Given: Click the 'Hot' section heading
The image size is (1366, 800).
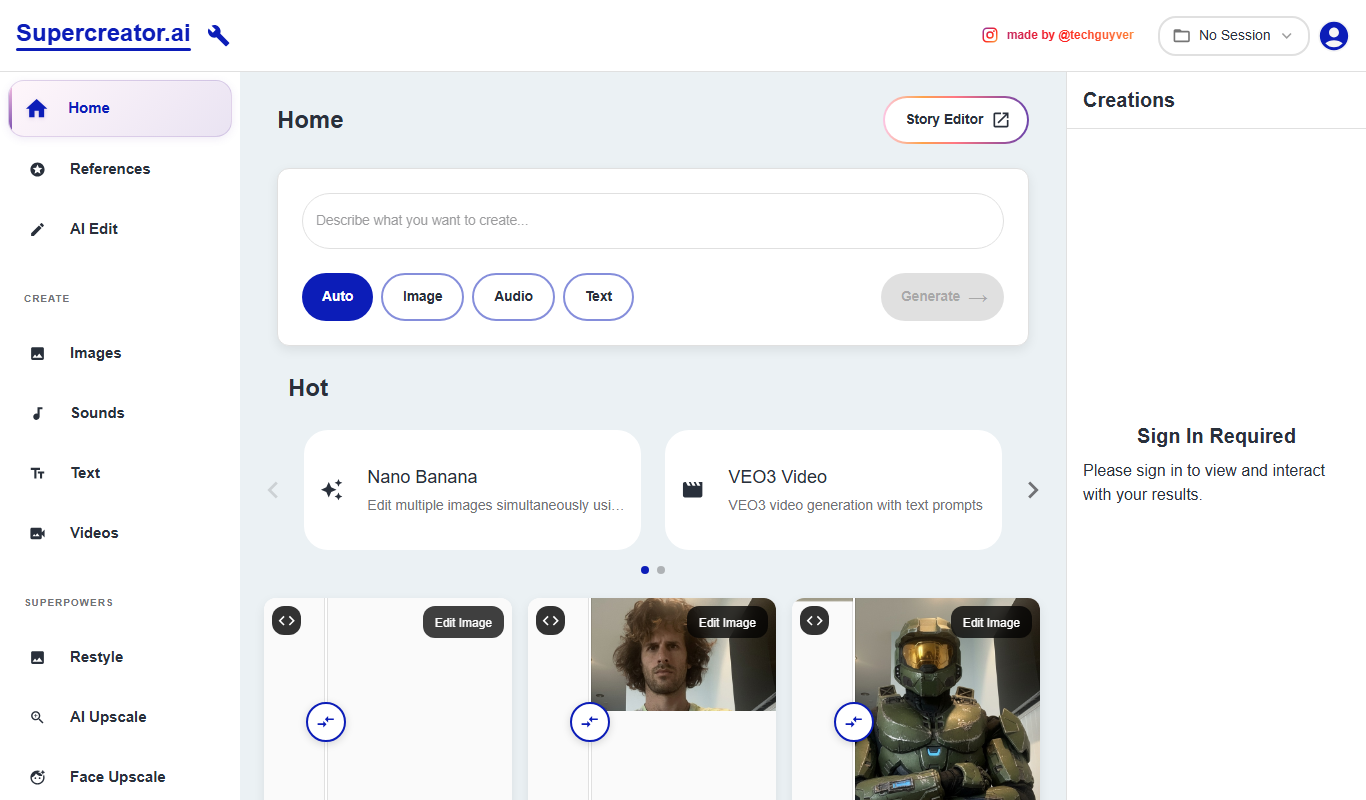Looking at the screenshot, I should point(308,388).
